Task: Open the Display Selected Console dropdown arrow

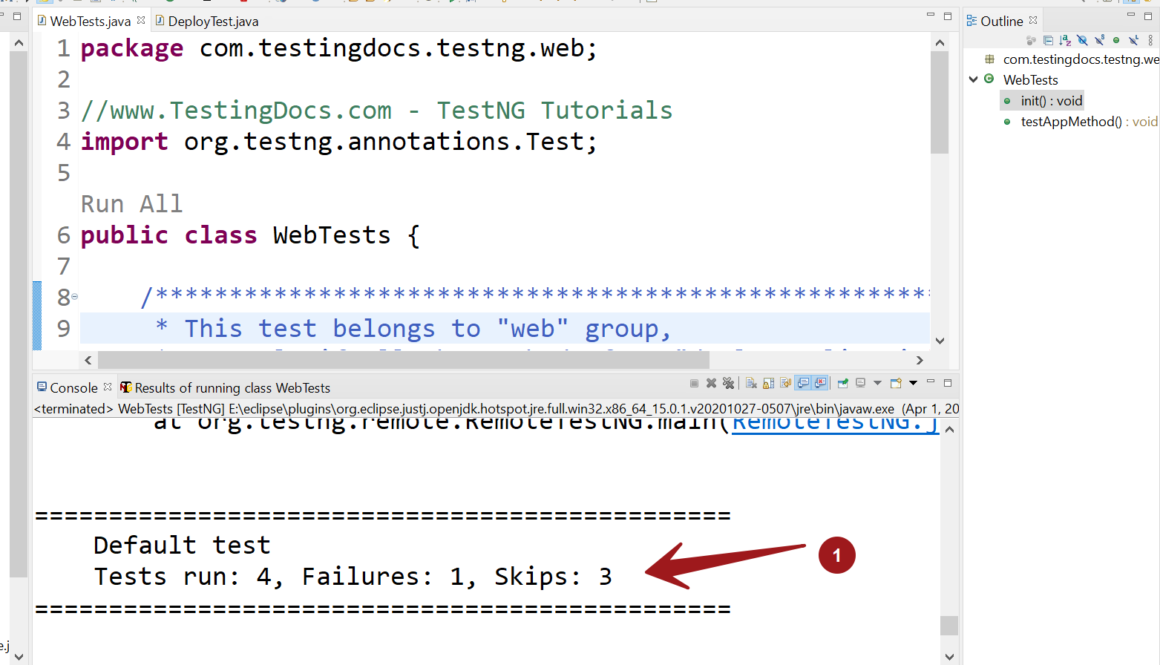Action: [877, 383]
